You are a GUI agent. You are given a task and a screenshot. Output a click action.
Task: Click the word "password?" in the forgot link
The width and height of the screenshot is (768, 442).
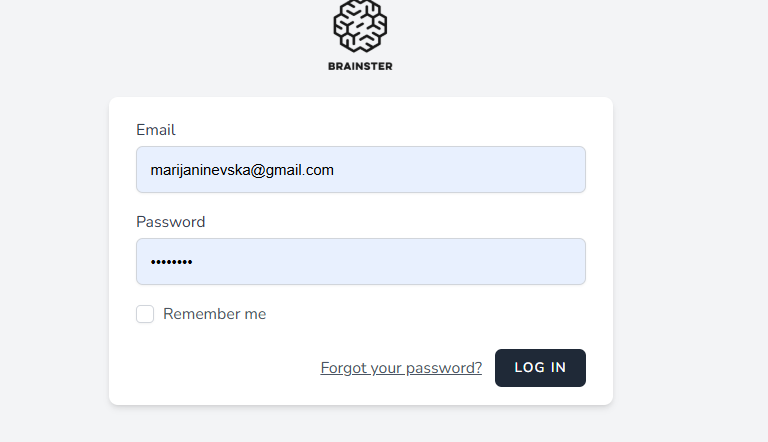coord(445,368)
